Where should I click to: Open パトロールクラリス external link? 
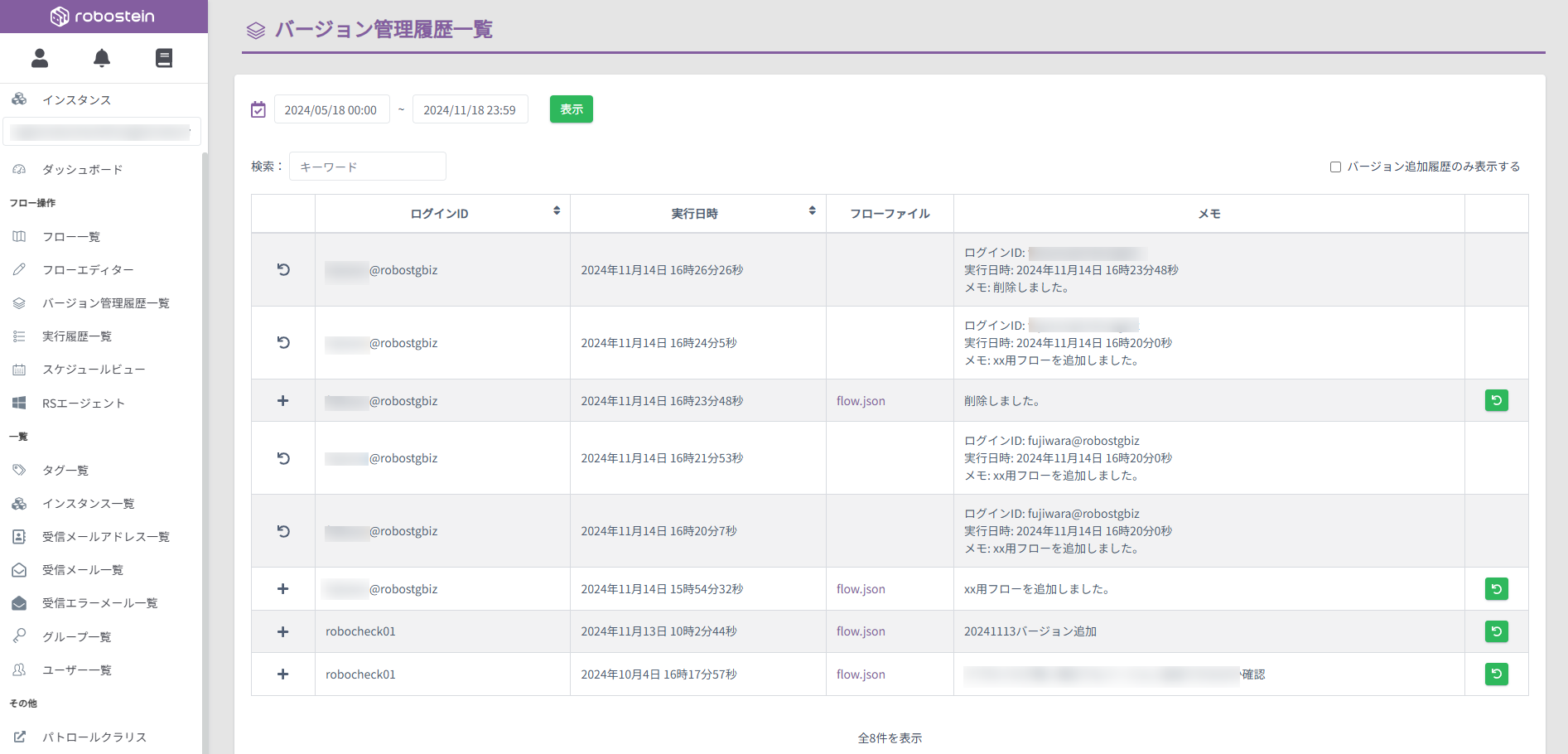94,737
